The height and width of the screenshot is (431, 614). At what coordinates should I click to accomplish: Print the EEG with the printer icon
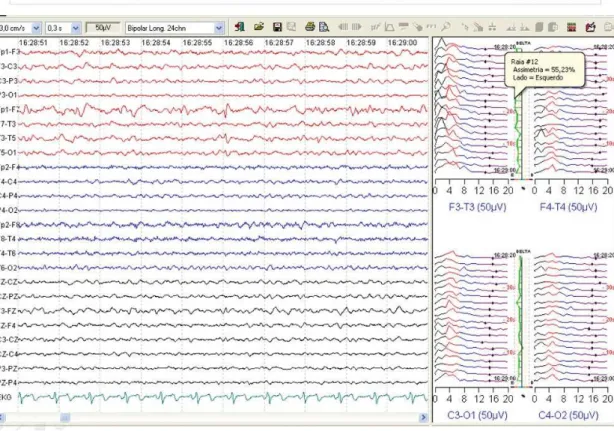pos(310,27)
